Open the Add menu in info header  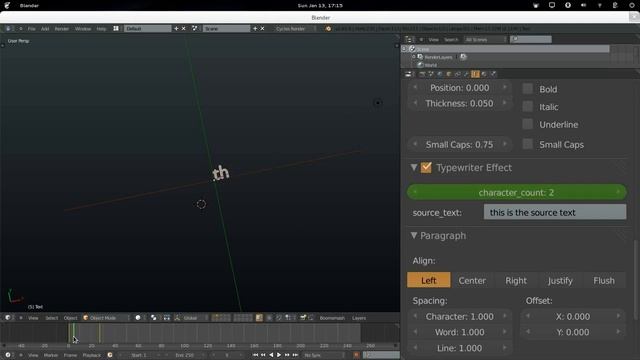[x=45, y=29]
